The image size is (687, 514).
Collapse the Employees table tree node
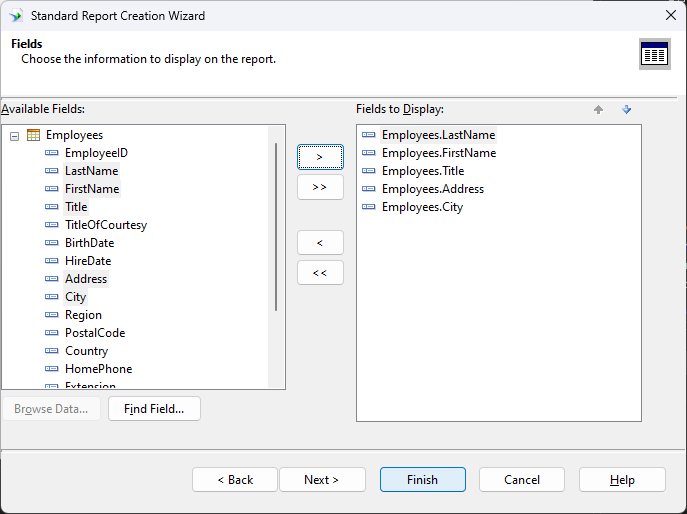[x=15, y=135]
